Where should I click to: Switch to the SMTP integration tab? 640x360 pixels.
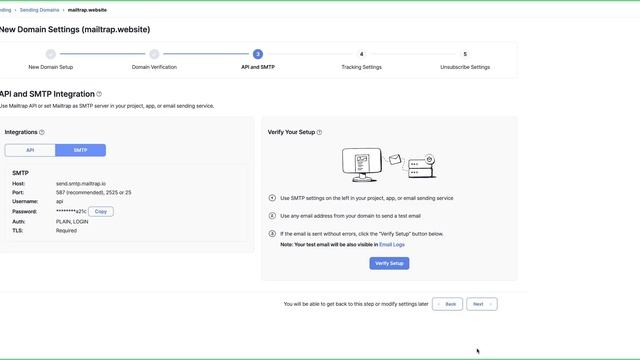[80, 150]
